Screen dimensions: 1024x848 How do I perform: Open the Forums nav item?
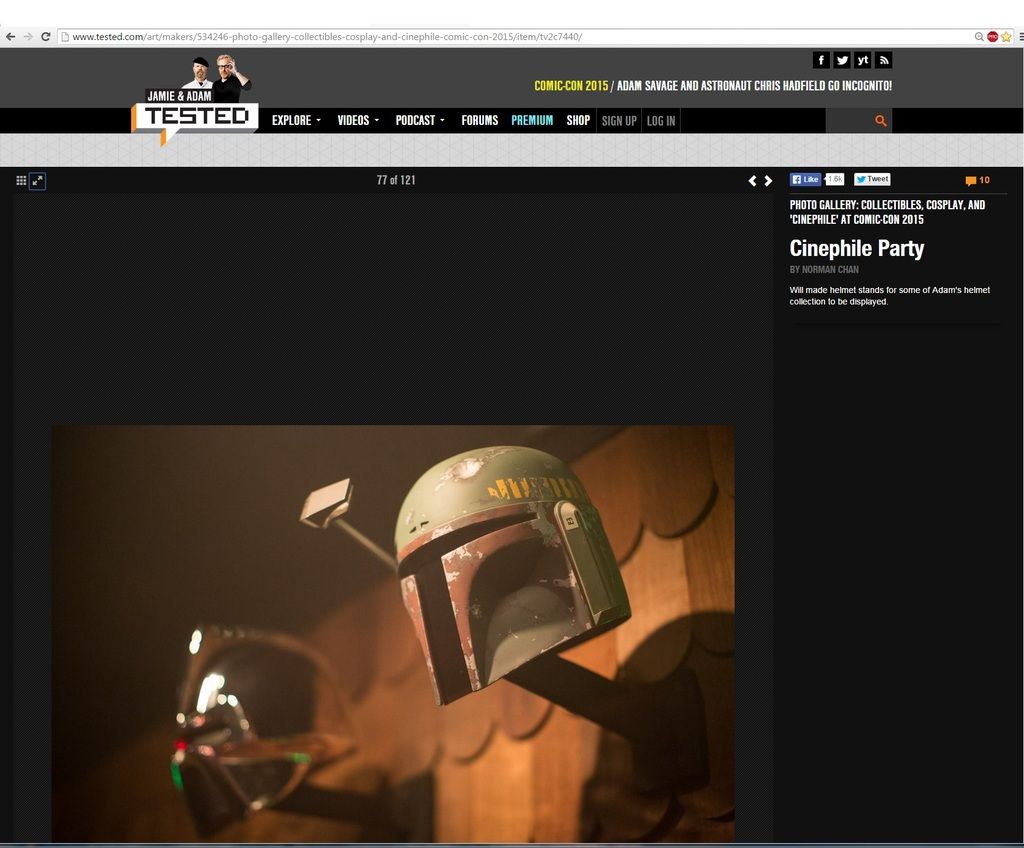pyautogui.click(x=479, y=120)
